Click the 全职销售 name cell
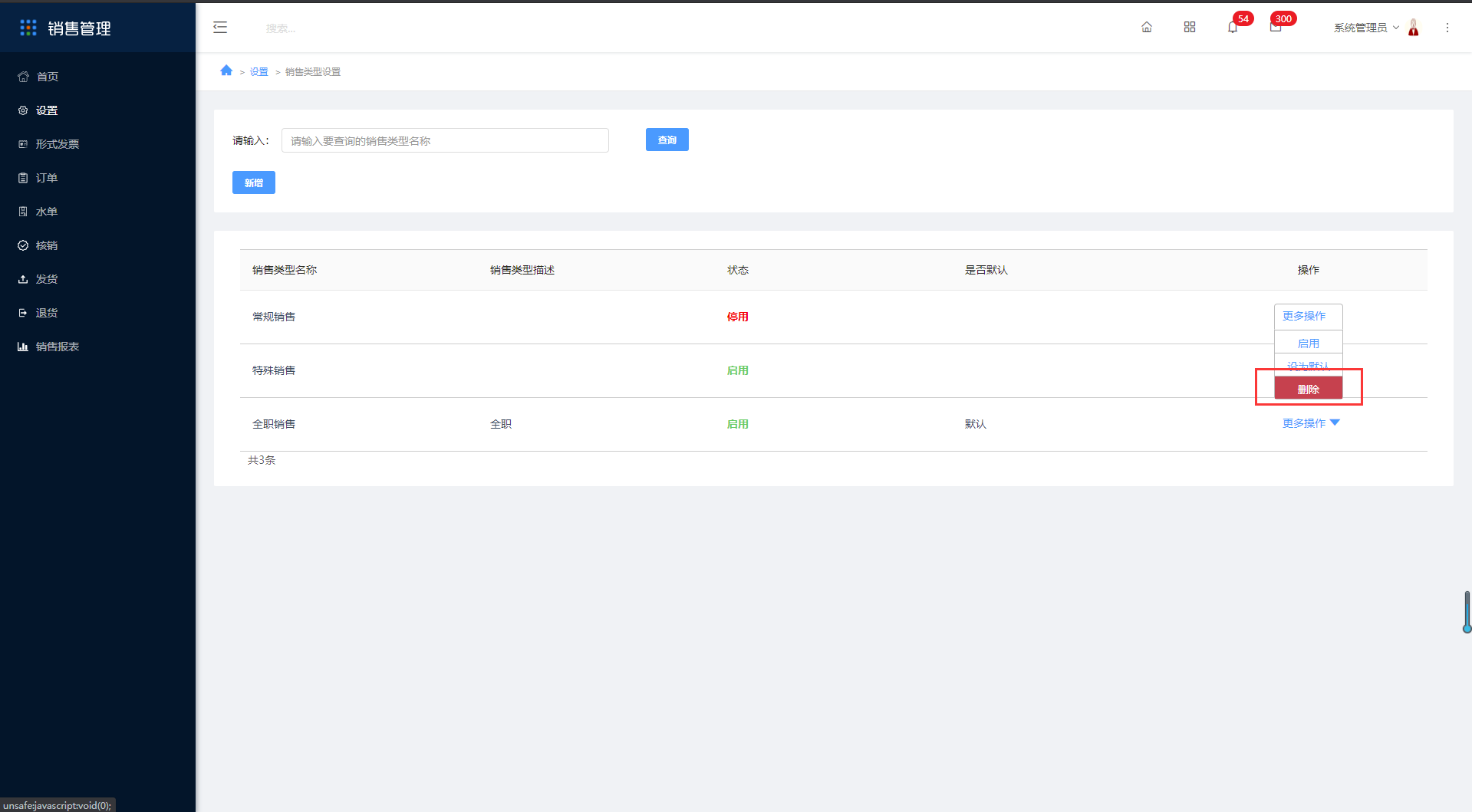 274,424
